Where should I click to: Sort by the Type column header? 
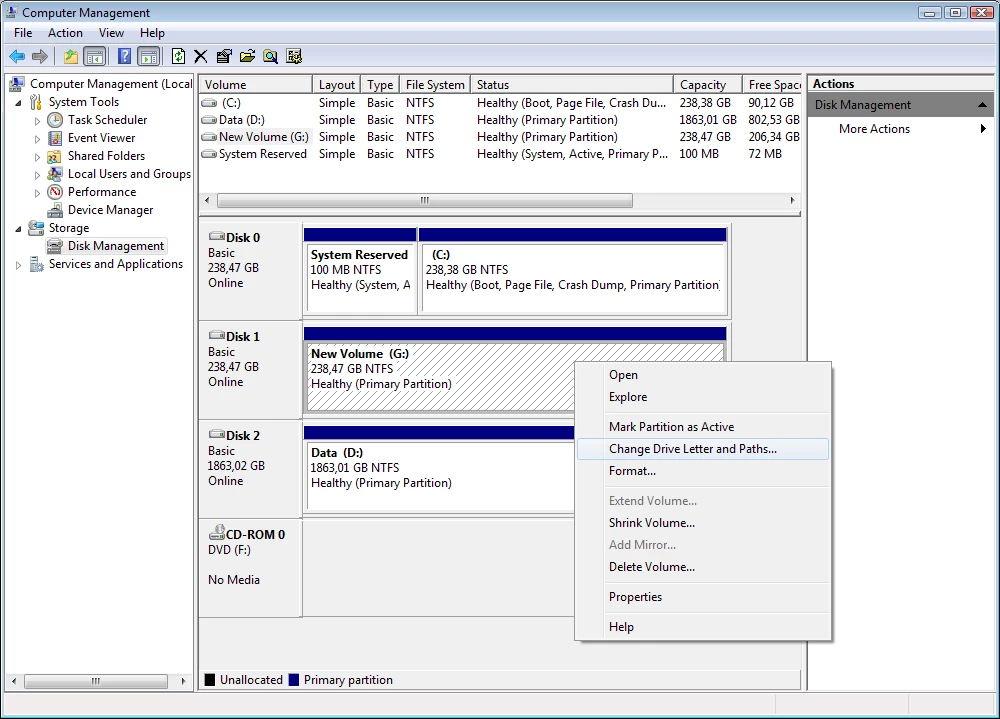coord(380,84)
